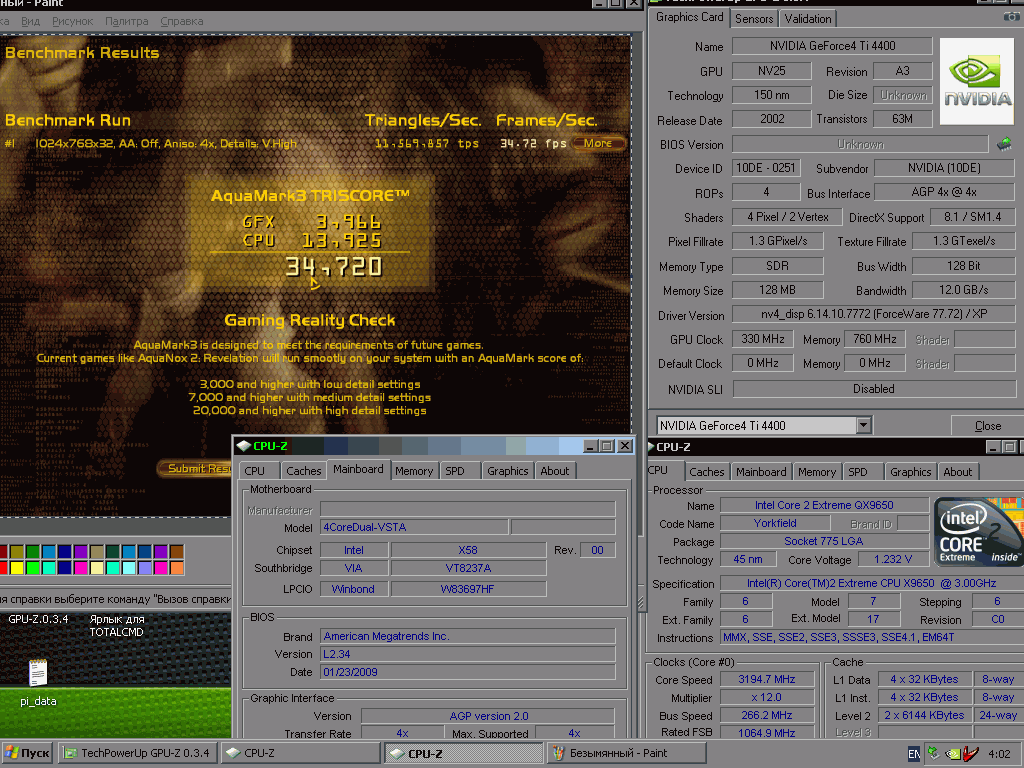Image resolution: width=1024 pixels, height=768 pixels.
Task: Open the GPU selection dropdown in GPU-Z
Action: (863, 425)
